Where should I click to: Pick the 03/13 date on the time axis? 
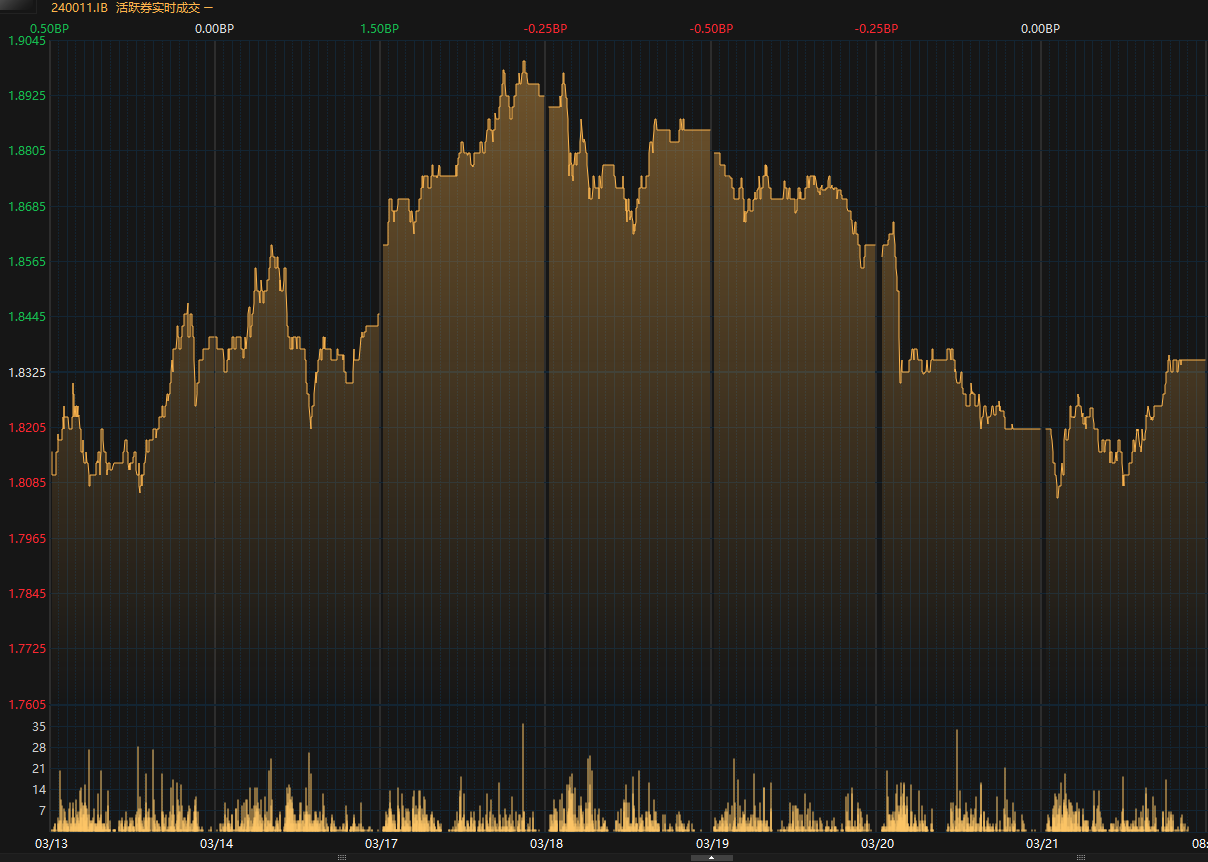click(51, 843)
